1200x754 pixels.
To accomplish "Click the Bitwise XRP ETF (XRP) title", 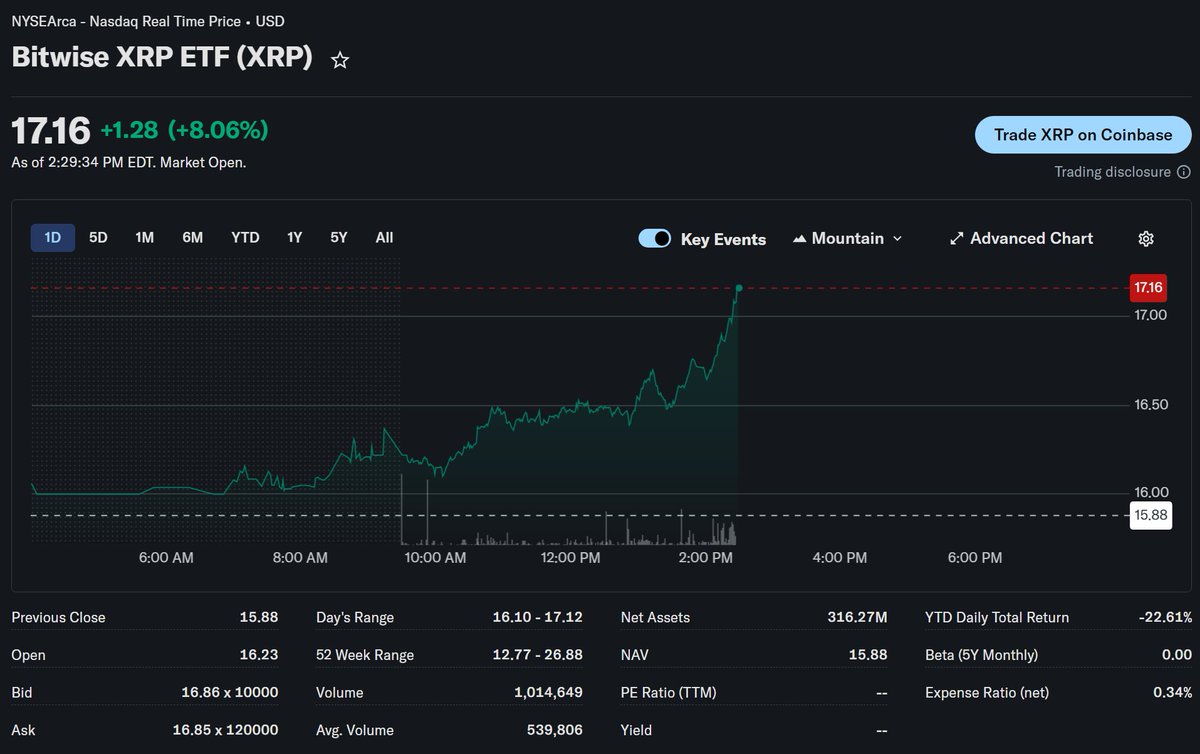I will pos(162,59).
